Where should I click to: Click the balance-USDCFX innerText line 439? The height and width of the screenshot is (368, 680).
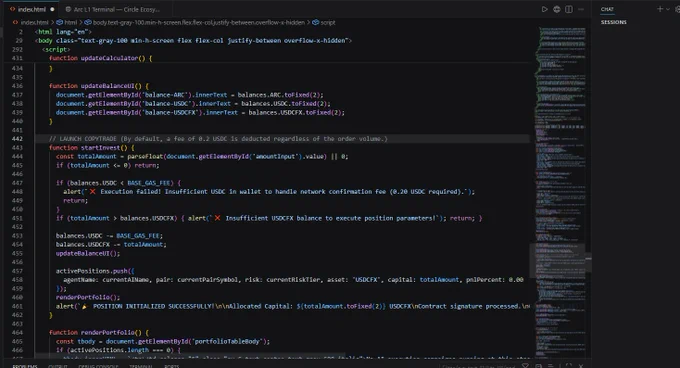point(200,112)
